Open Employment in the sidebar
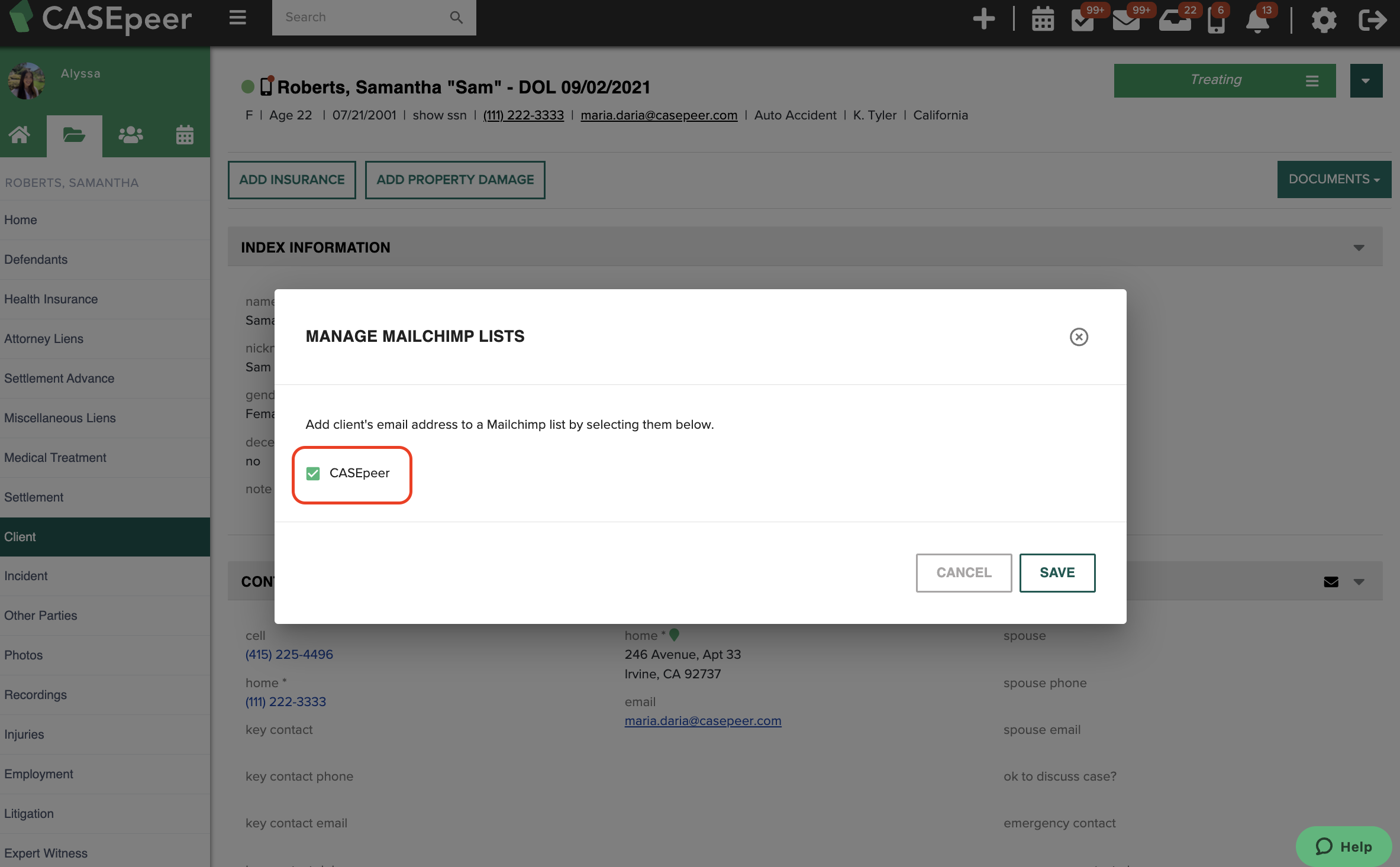 click(105, 774)
